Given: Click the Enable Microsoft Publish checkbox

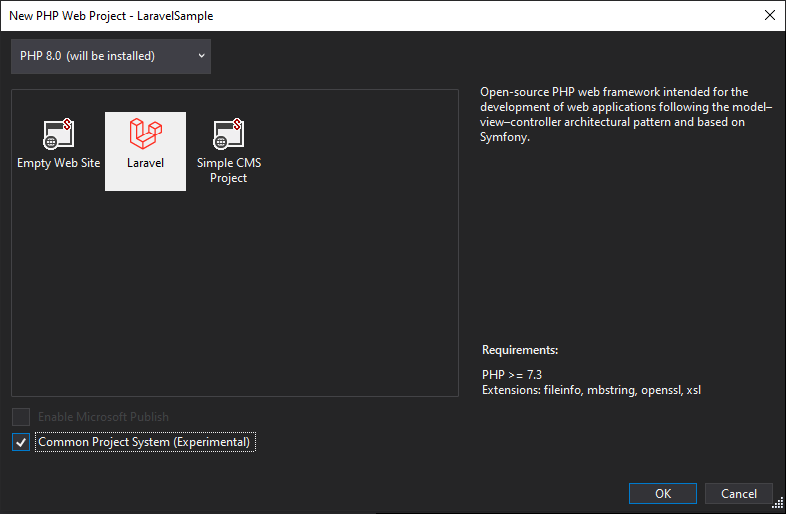Looking at the screenshot, I should [21, 417].
